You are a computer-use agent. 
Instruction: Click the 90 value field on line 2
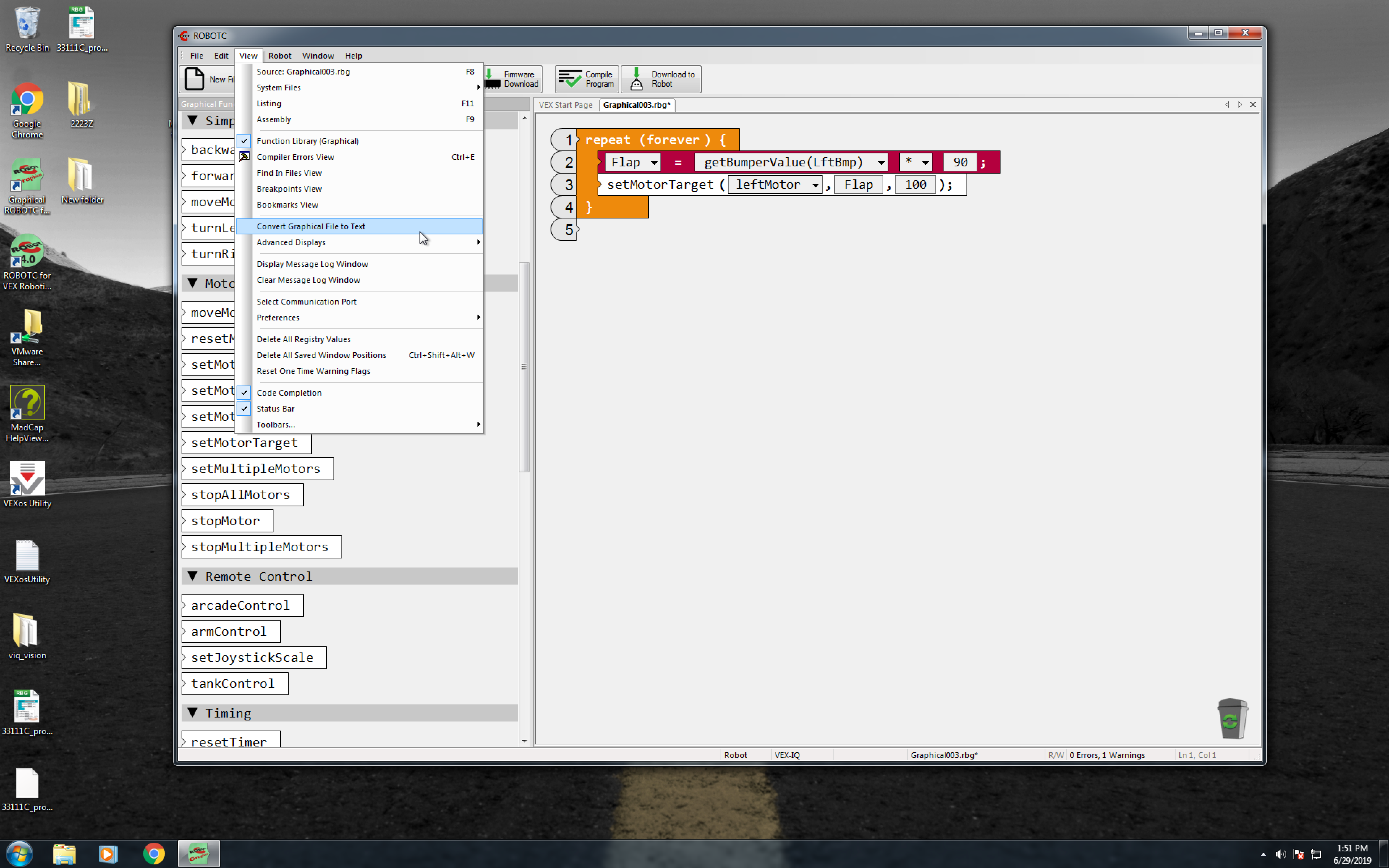pyautogui.click(x=960, y=162)
